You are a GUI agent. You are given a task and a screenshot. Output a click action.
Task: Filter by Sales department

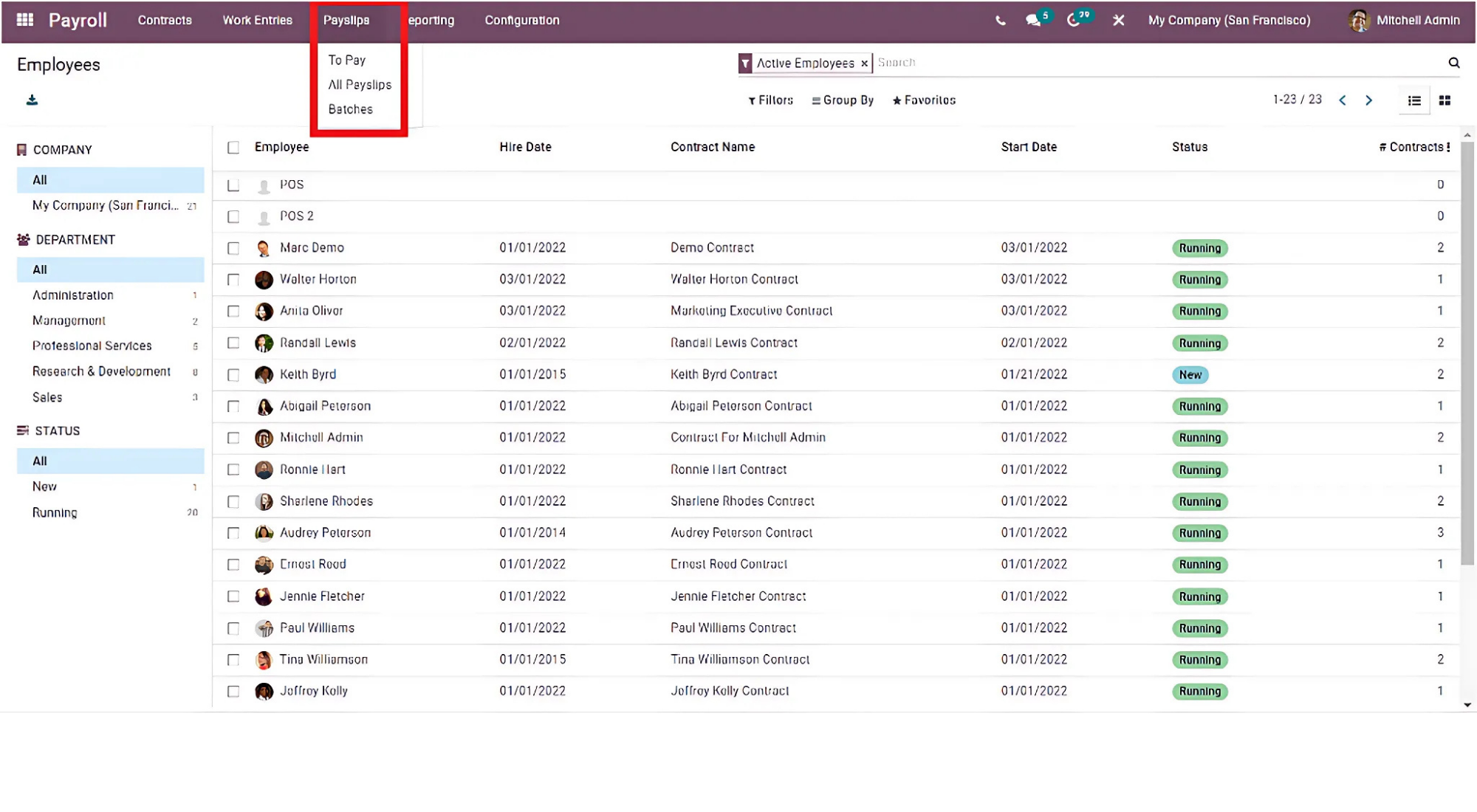coord(47,397)
